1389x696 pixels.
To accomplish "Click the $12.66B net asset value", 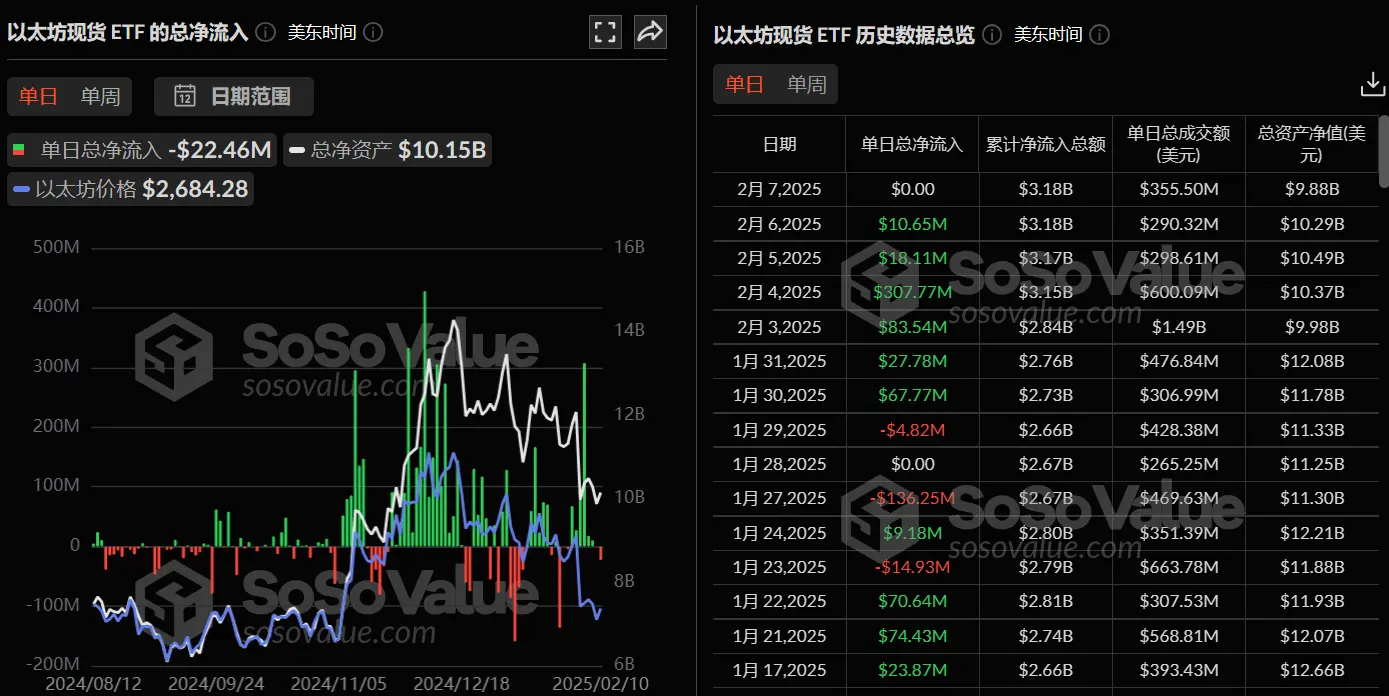I will coord(1311,670).
